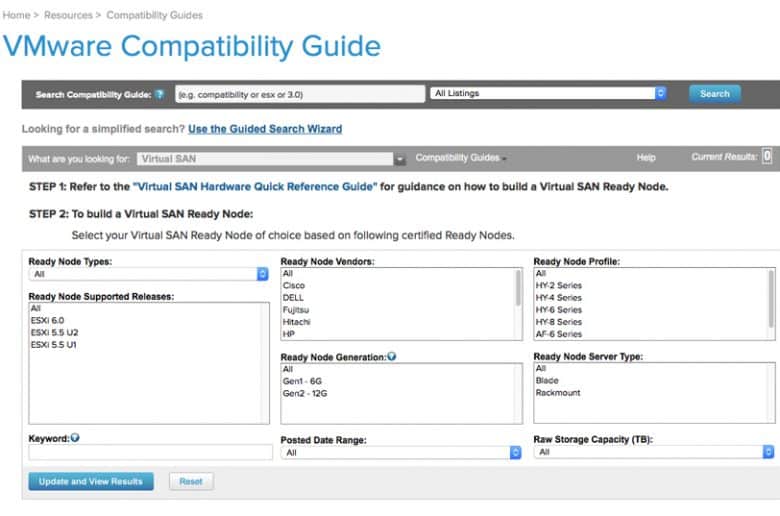The height and width of the screenshot is (516, 780).
Task: Select All in Ready Node Profile list
Action: (541, 273)
